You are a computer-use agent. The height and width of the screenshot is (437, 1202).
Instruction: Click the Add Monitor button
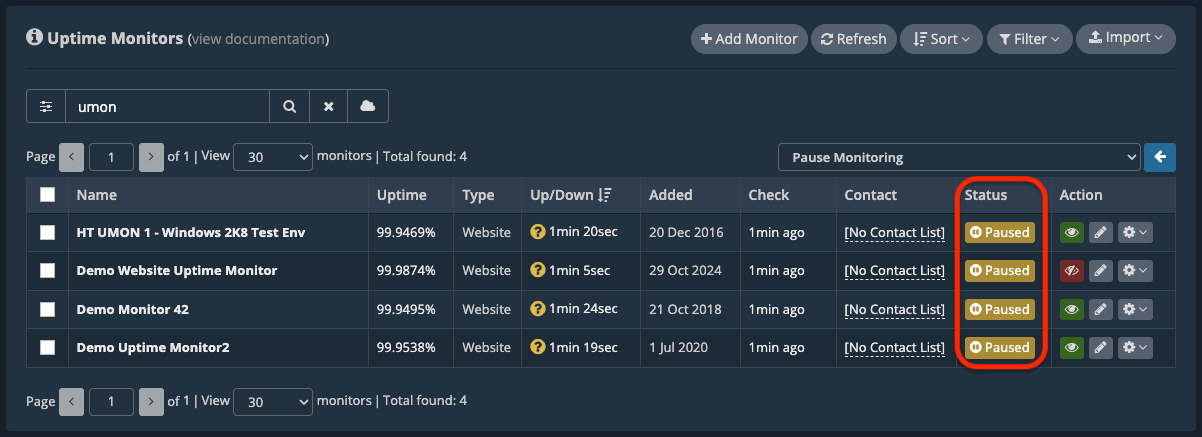coord(749,39)
